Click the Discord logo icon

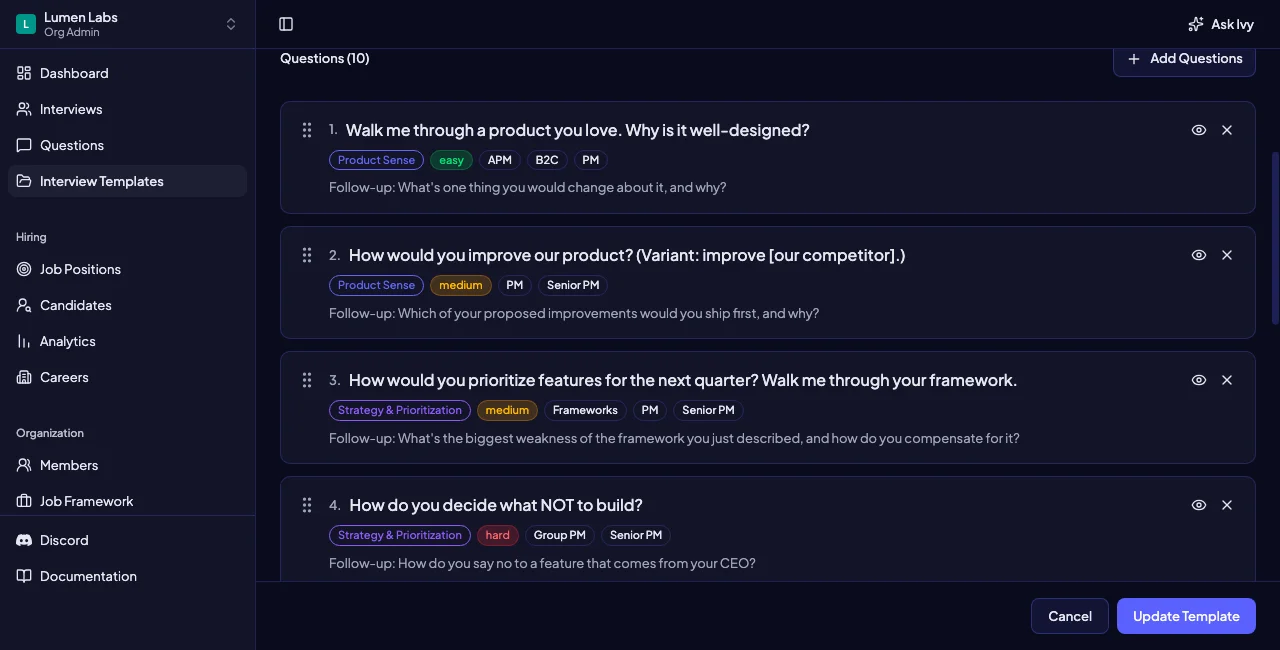24,540
